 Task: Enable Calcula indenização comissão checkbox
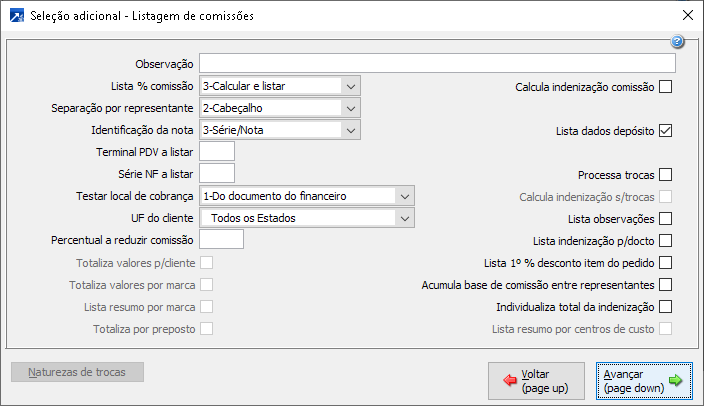point(666,87)
